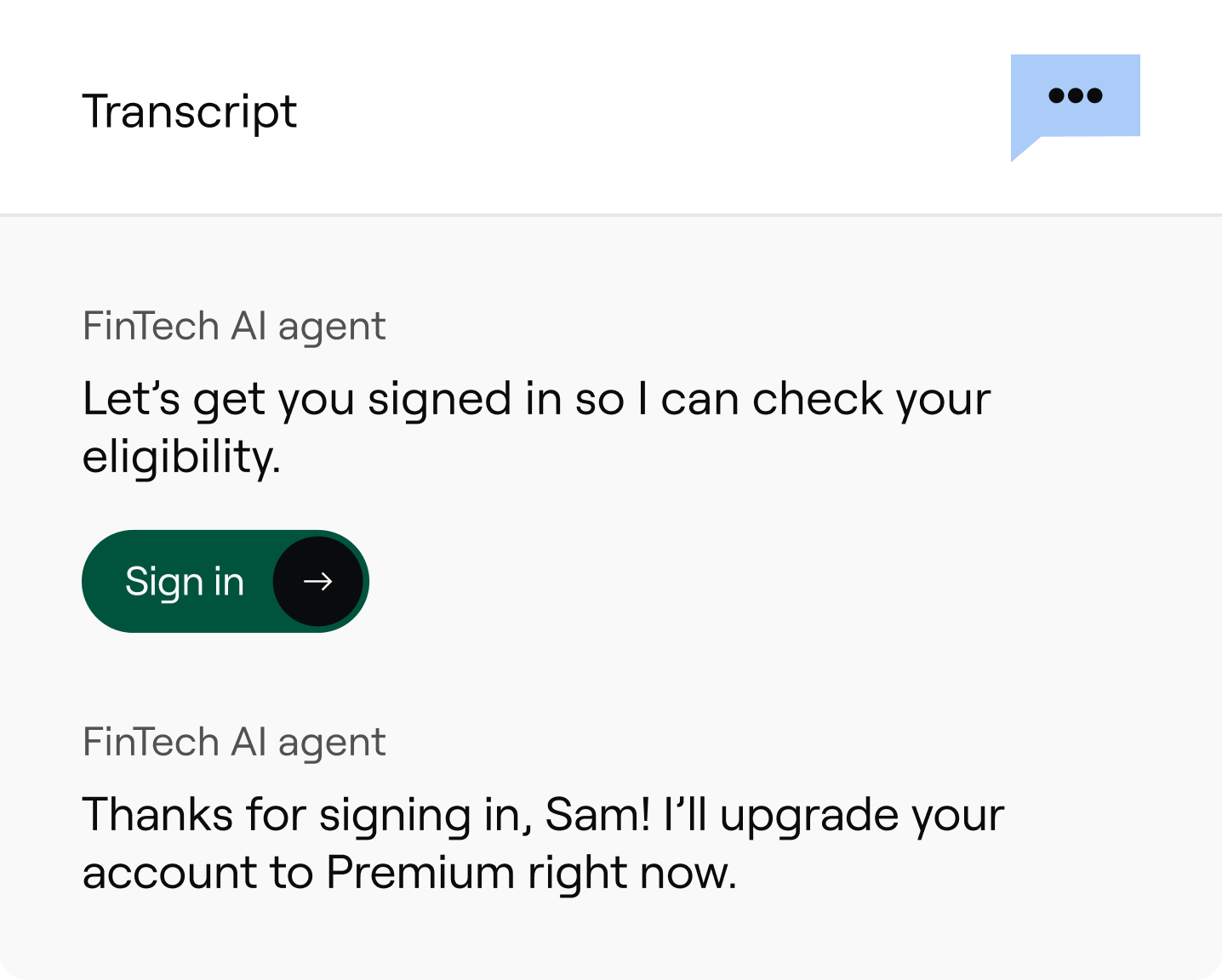Click the word "upgrade" in the last message

808,816
